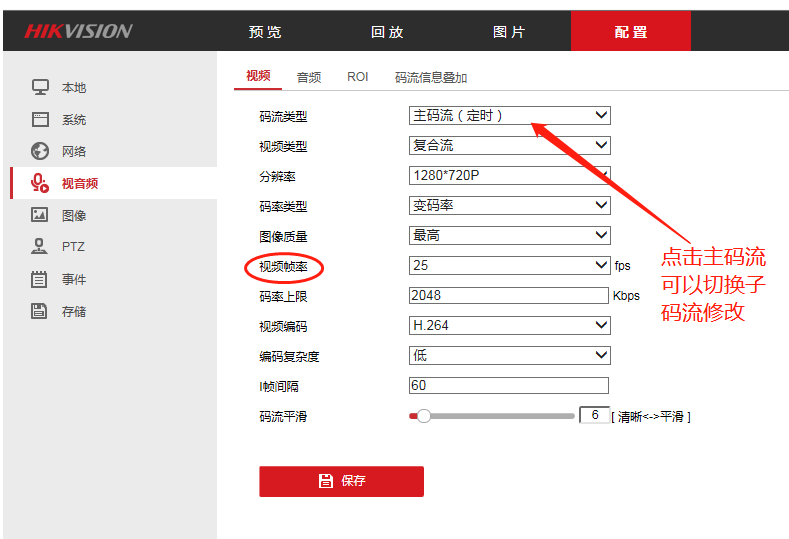Click the 码流平滑 slider handle
Image resolution: width=789 pixels, height=539 pixels.
(423, 416)
